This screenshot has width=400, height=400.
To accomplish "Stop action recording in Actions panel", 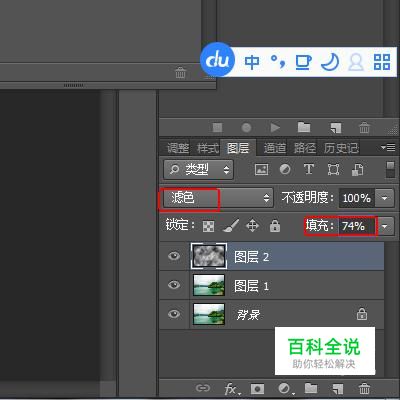I will tap(217, 128).
